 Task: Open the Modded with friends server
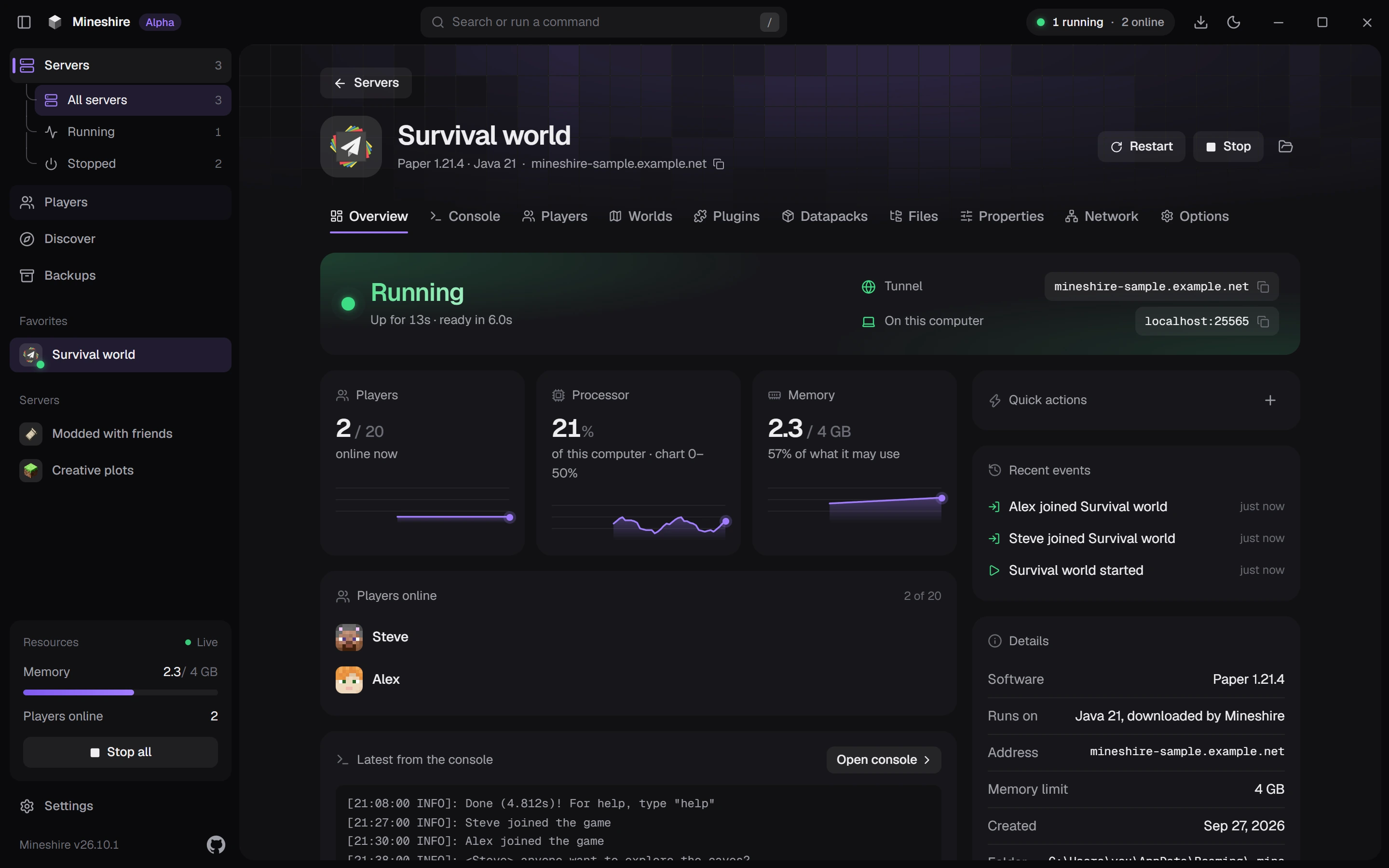click(x=121, y=434)
